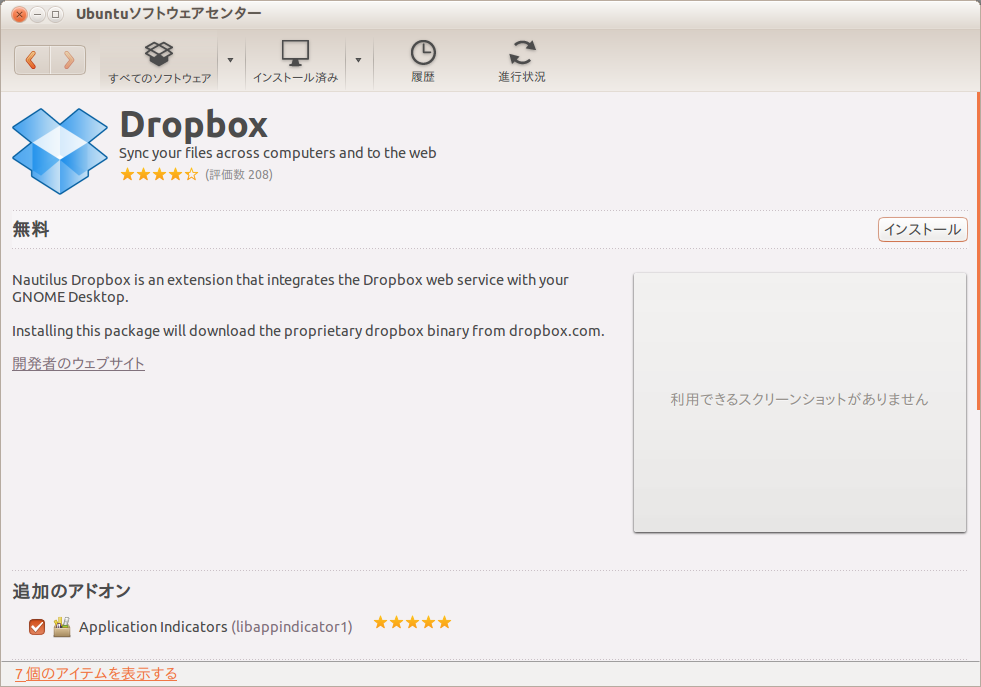Click the Application Indicators package icon

(62, 627)
